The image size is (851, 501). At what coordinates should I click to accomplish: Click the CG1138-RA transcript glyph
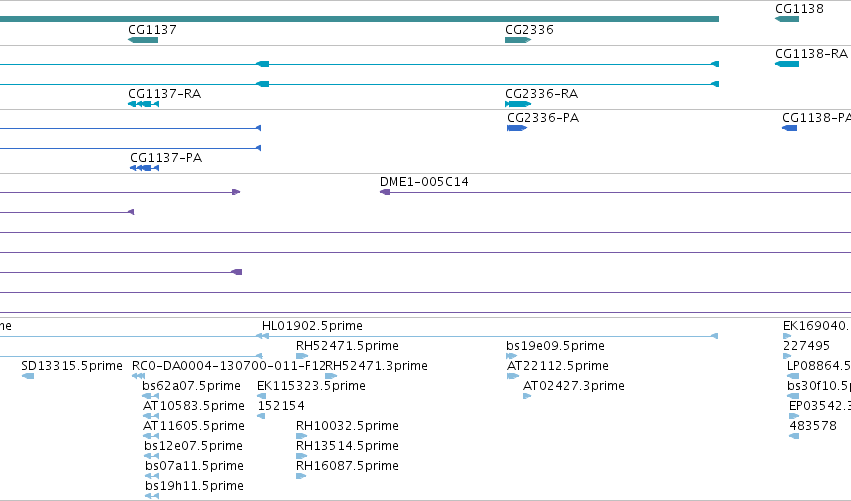pyautogui.click(x=787, y=64)
